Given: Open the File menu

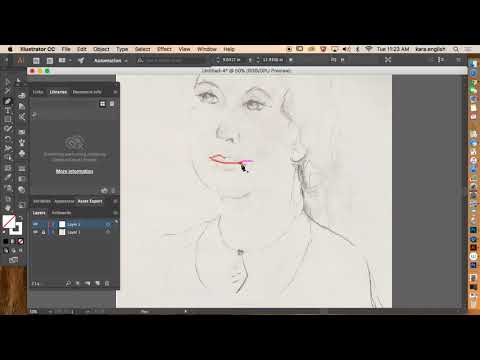Looking at the screenshot, I should pyautogui.click(x=66, y=49).
